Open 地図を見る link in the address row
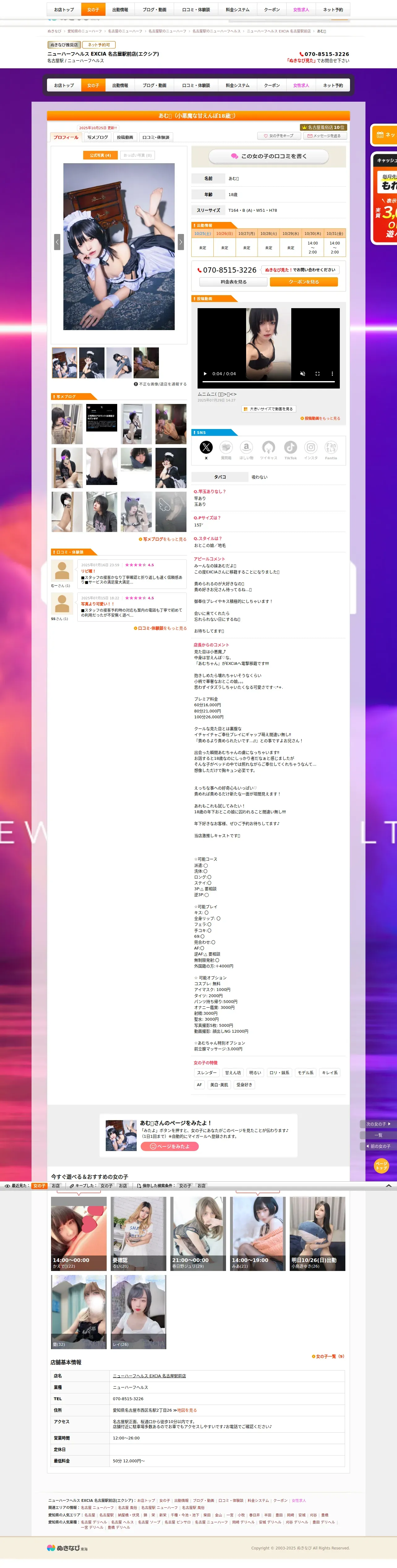Image resolution: width=397 pixels, height=1568 pixels. point(186,1410)
